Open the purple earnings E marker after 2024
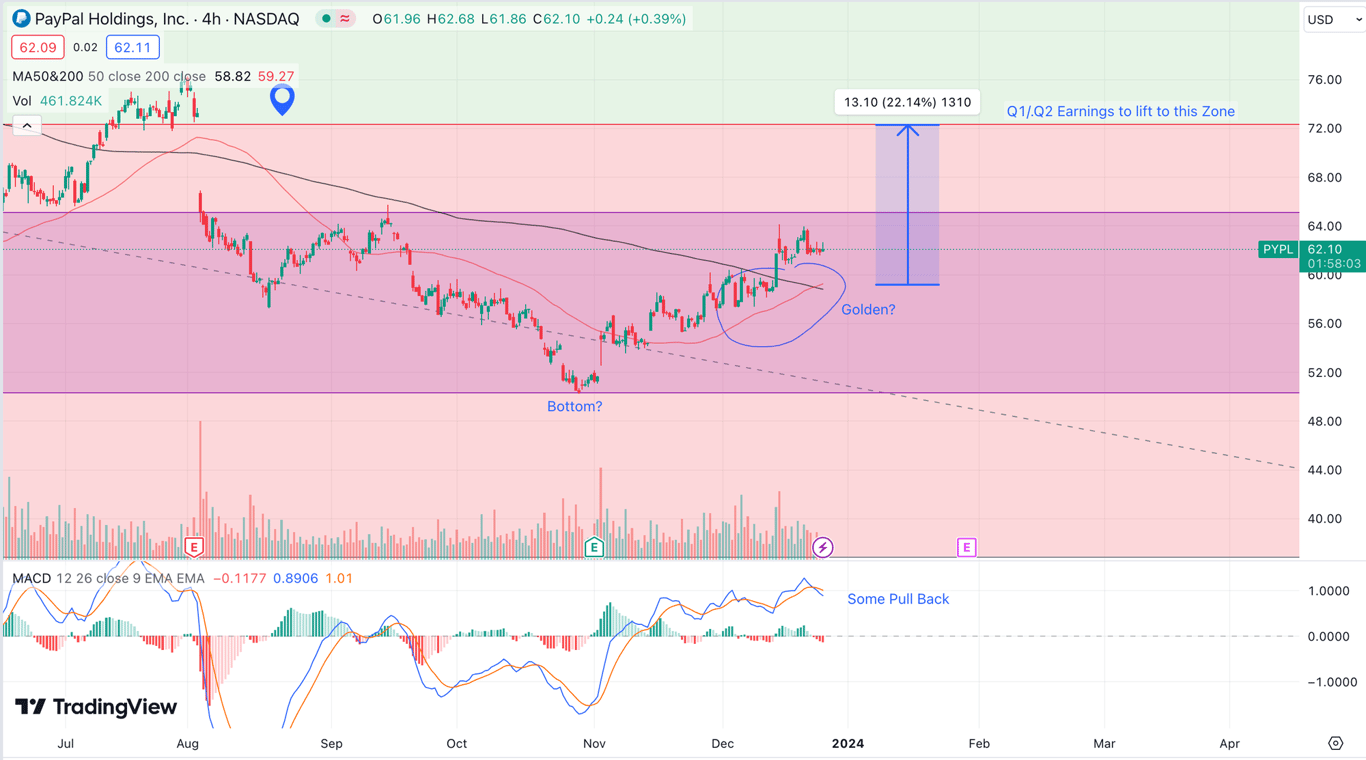1366x760 pixels. coord(966,547)
